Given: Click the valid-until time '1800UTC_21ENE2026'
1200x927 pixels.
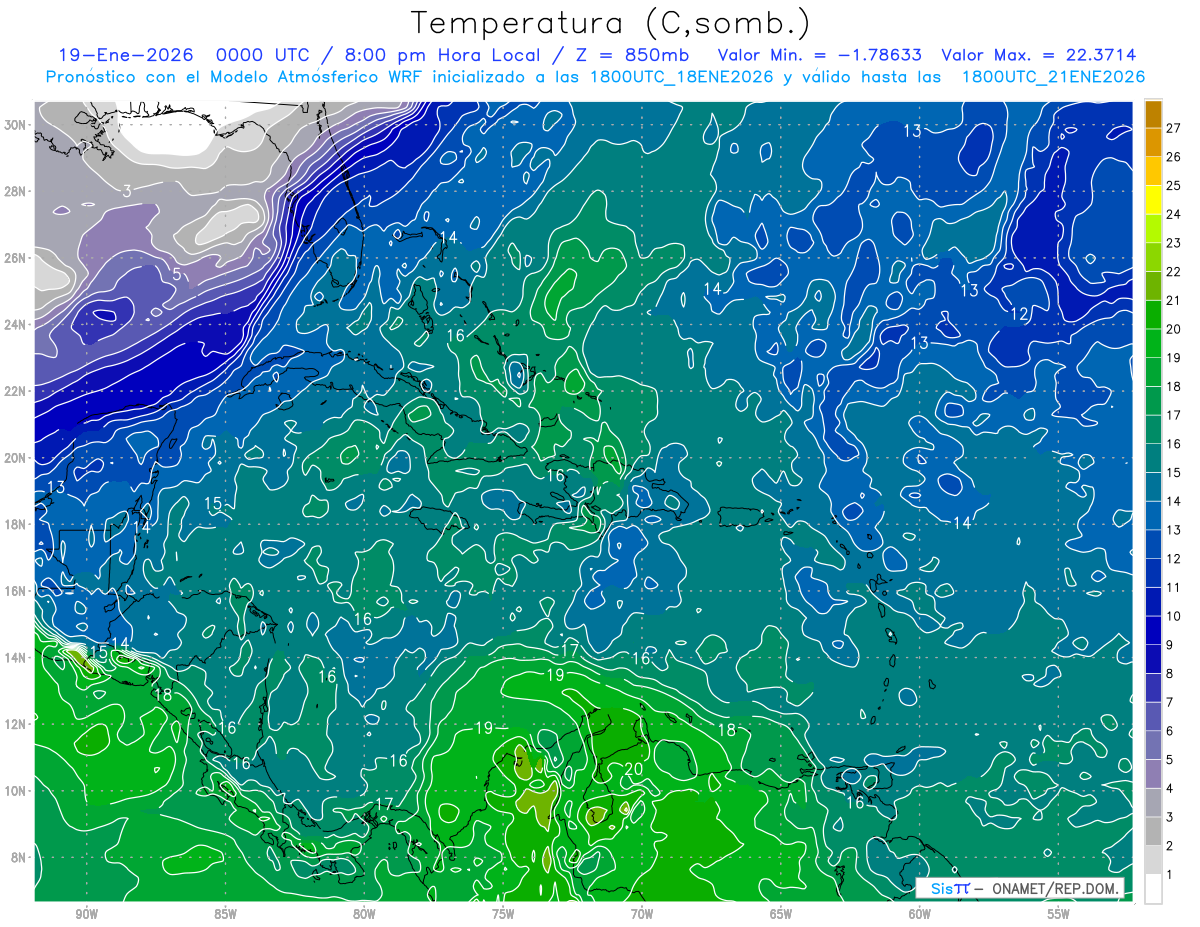Looking at the screenshot, I should click(x=1052, y=77).
